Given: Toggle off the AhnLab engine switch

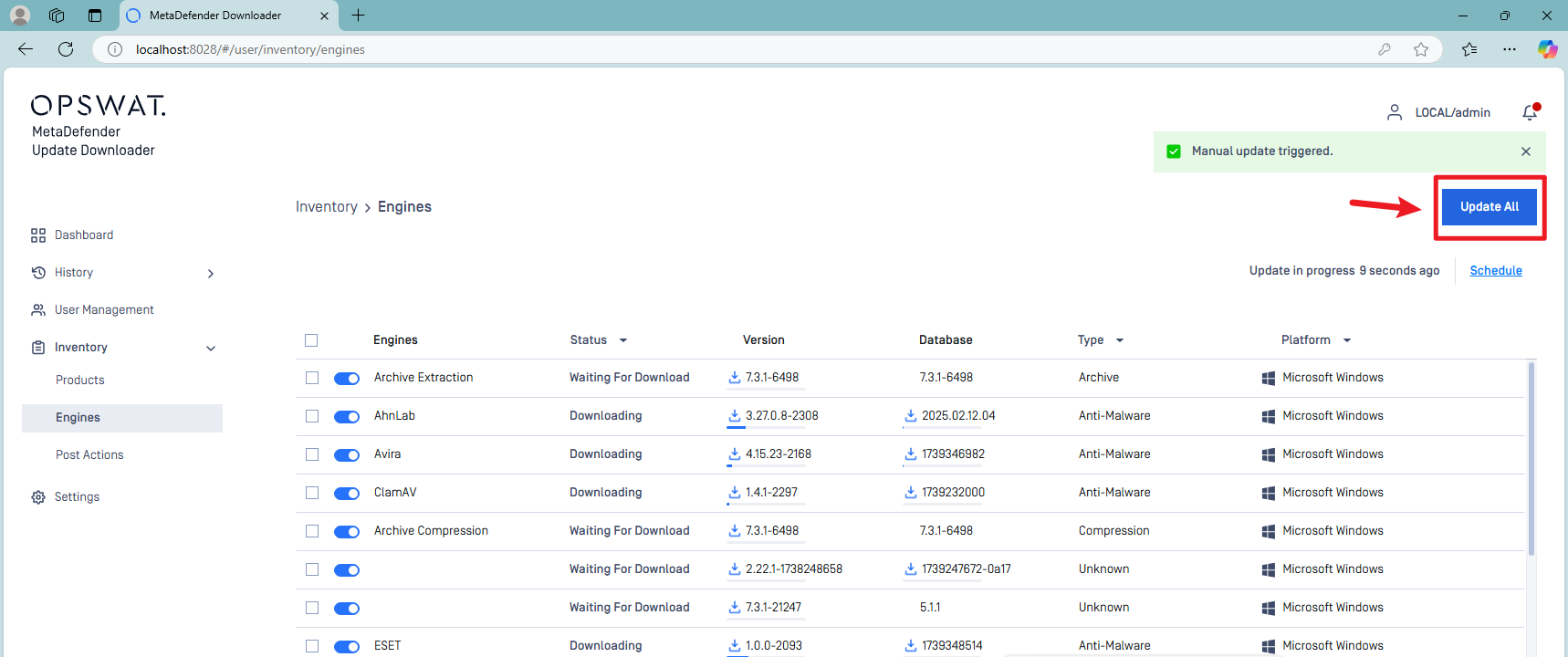Looking at the screenshot, I should pyautogui.click(x=347, y=417).
